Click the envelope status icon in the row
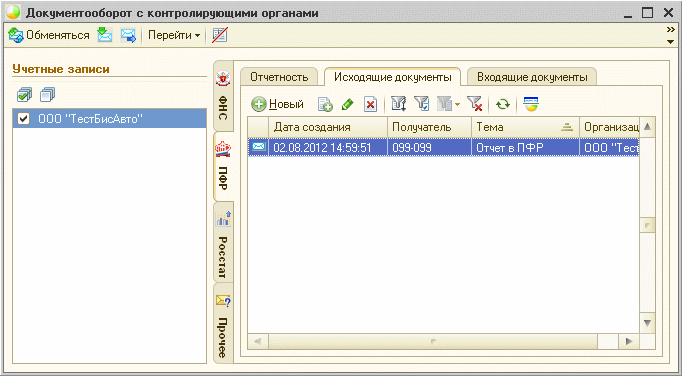Screen dimensions: 682x376 pos(258,148)
